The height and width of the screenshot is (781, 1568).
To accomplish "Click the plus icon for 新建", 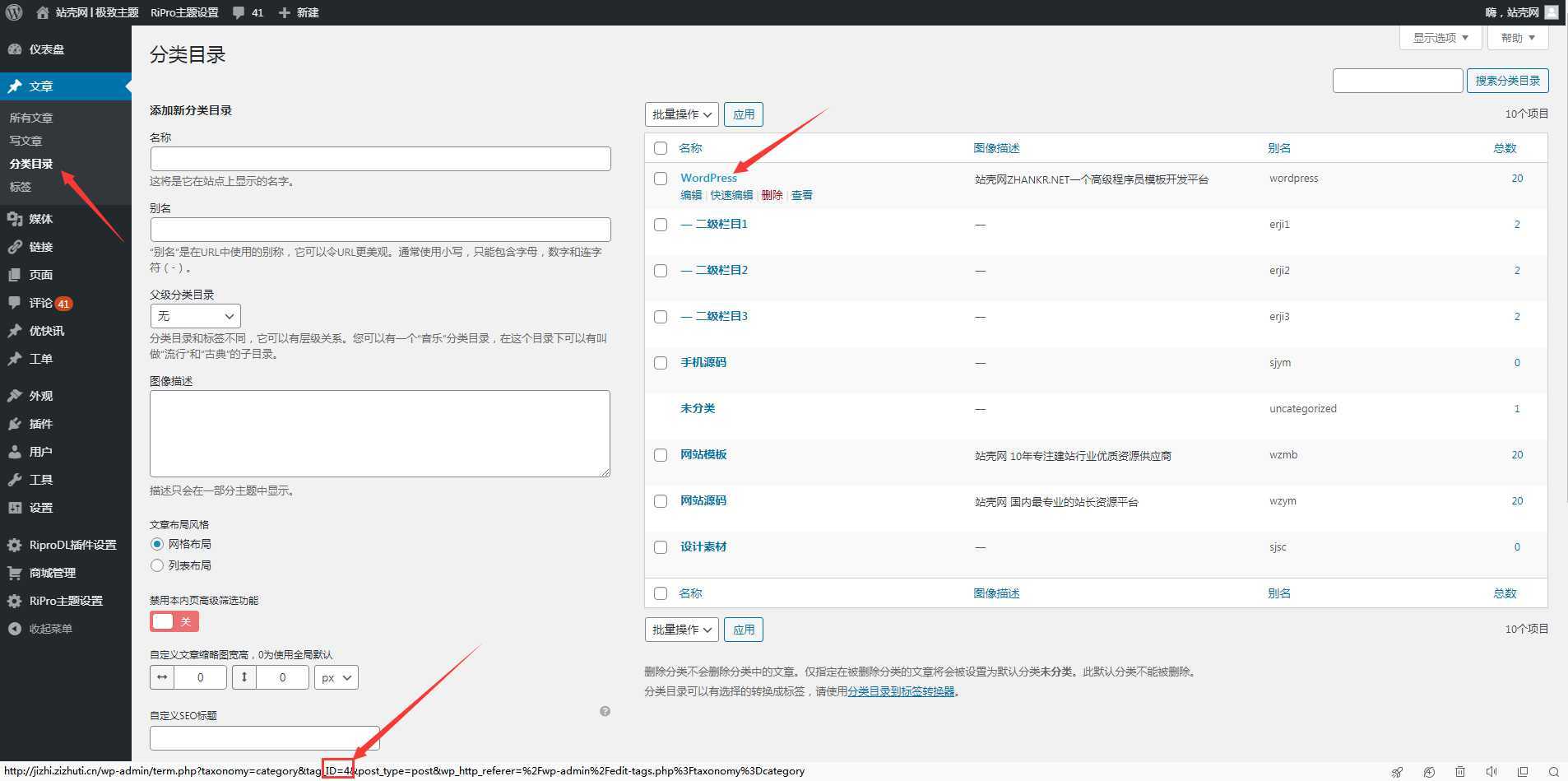I will coord(285,12).
